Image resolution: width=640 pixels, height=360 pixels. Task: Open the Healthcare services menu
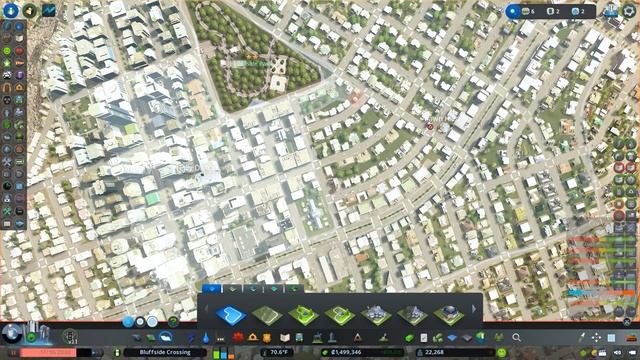click(x=238, y=338)
